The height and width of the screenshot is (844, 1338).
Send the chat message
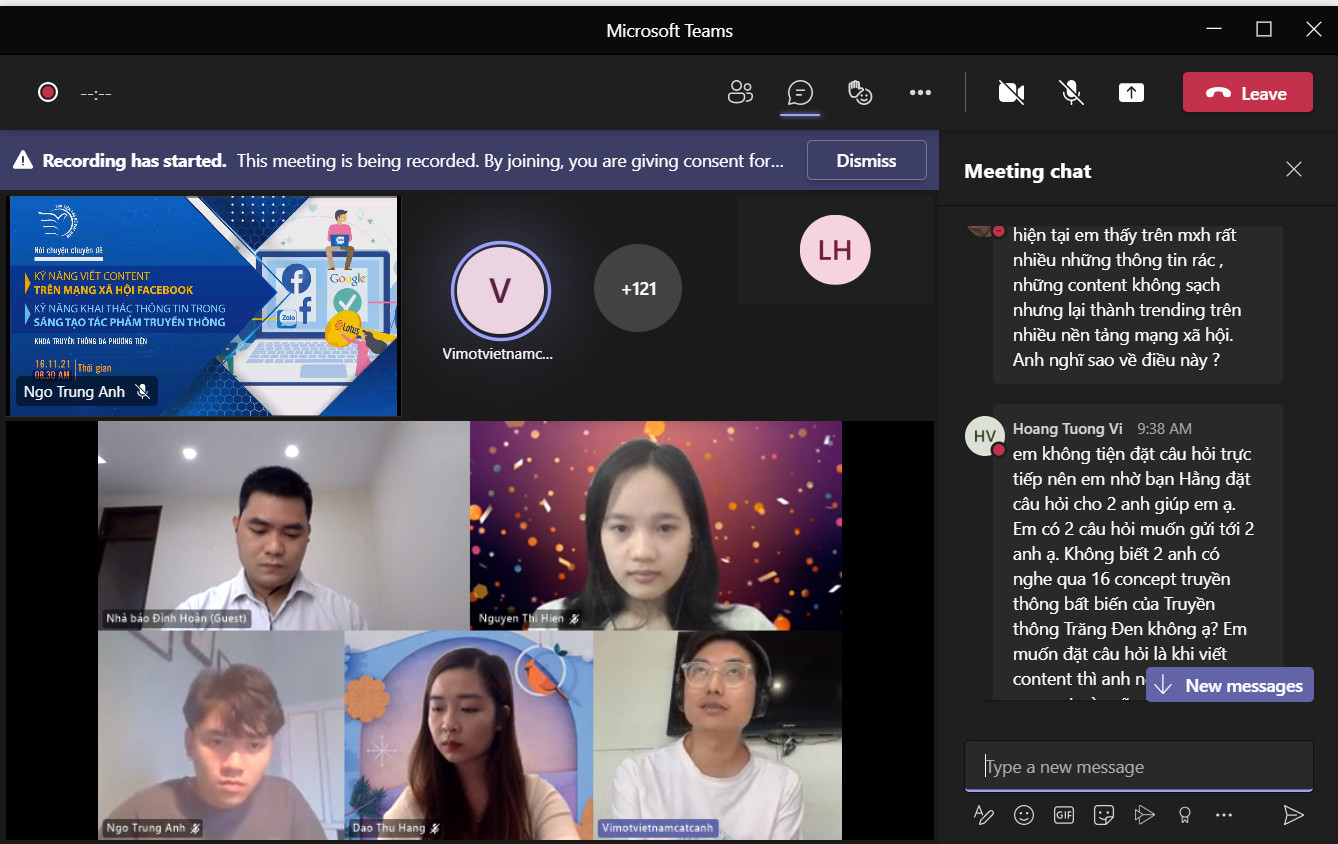coord(1293,815)
